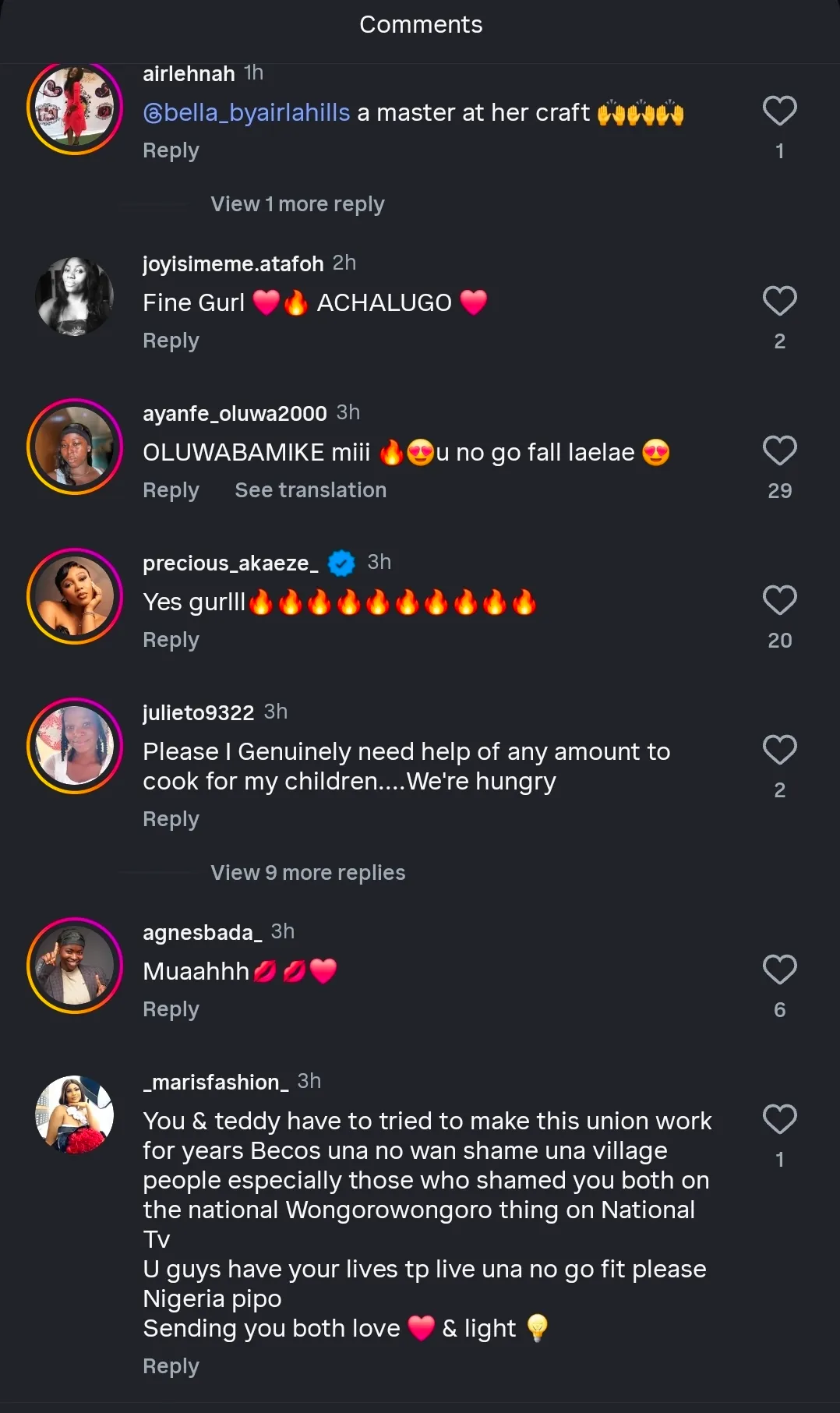Screen dimensions: 840x1413
Task: Reply to agnesbada_'s comment
Action: 171,1009
